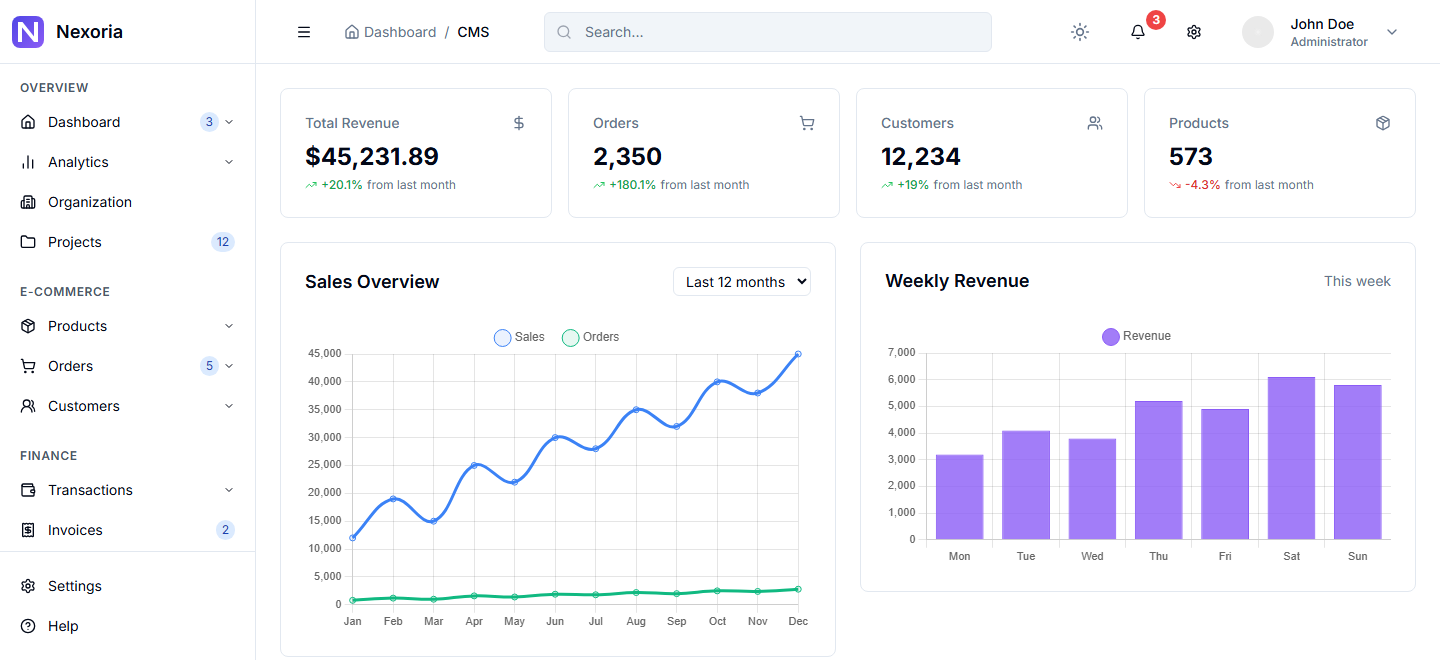Open Projects in the sidebar
Screen dimensions: 1440x660
[x=127, y=242]
